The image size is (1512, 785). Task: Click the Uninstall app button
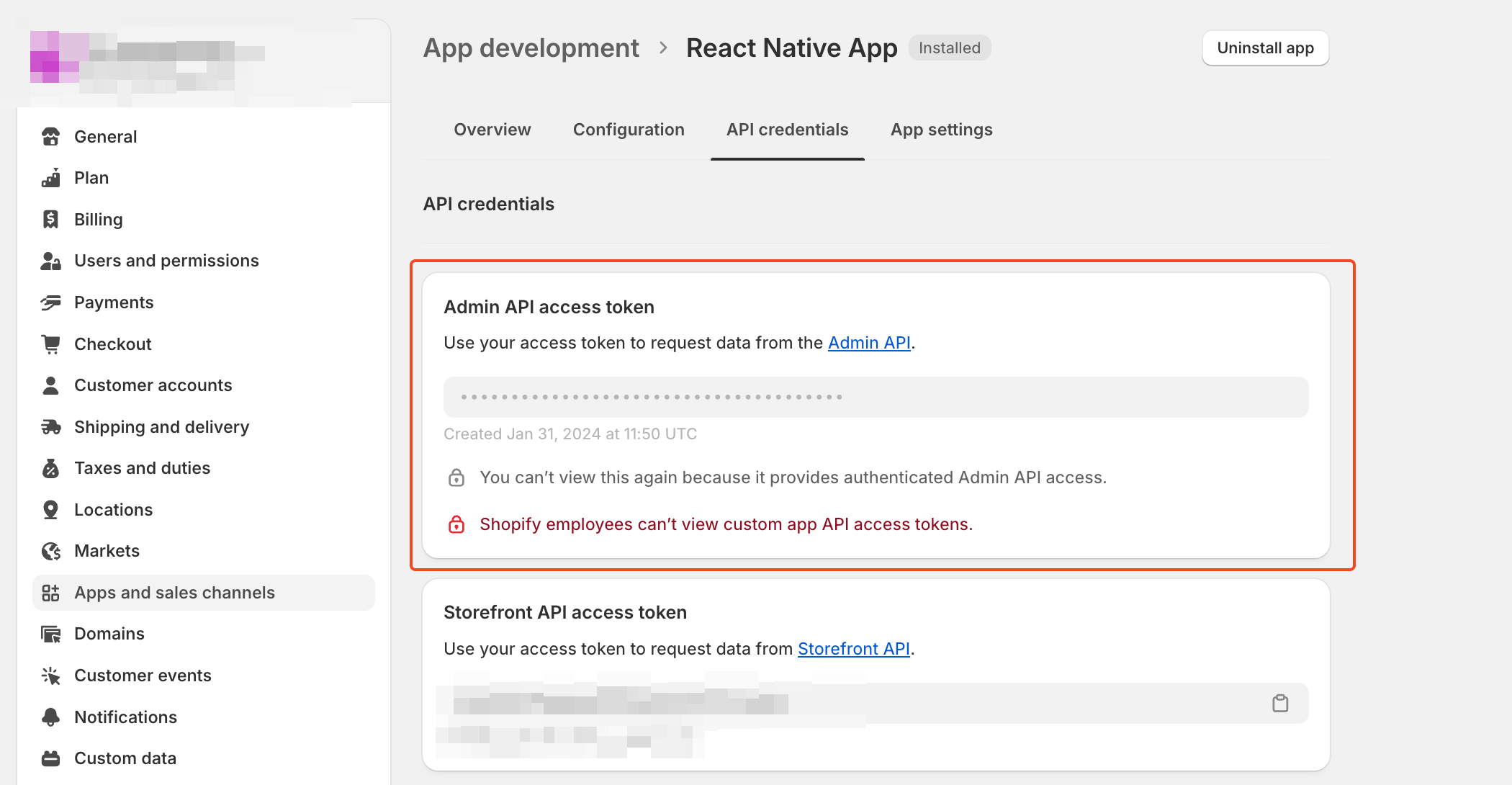coord(1265,48)
